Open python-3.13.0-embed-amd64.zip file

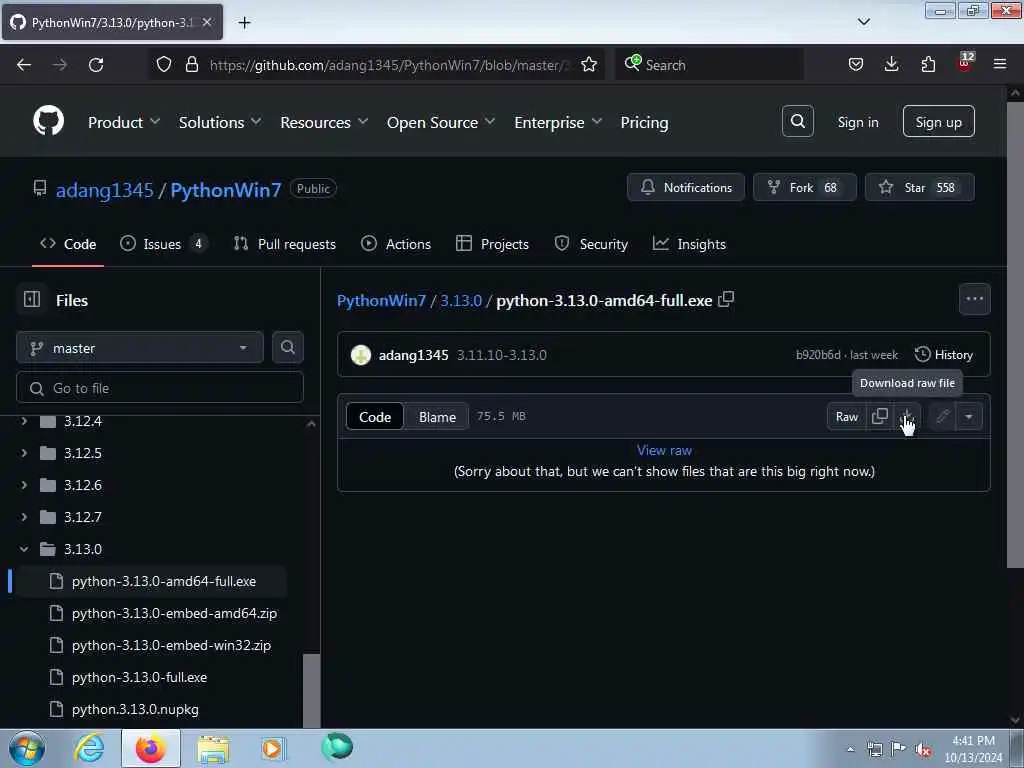pos(174,613)
